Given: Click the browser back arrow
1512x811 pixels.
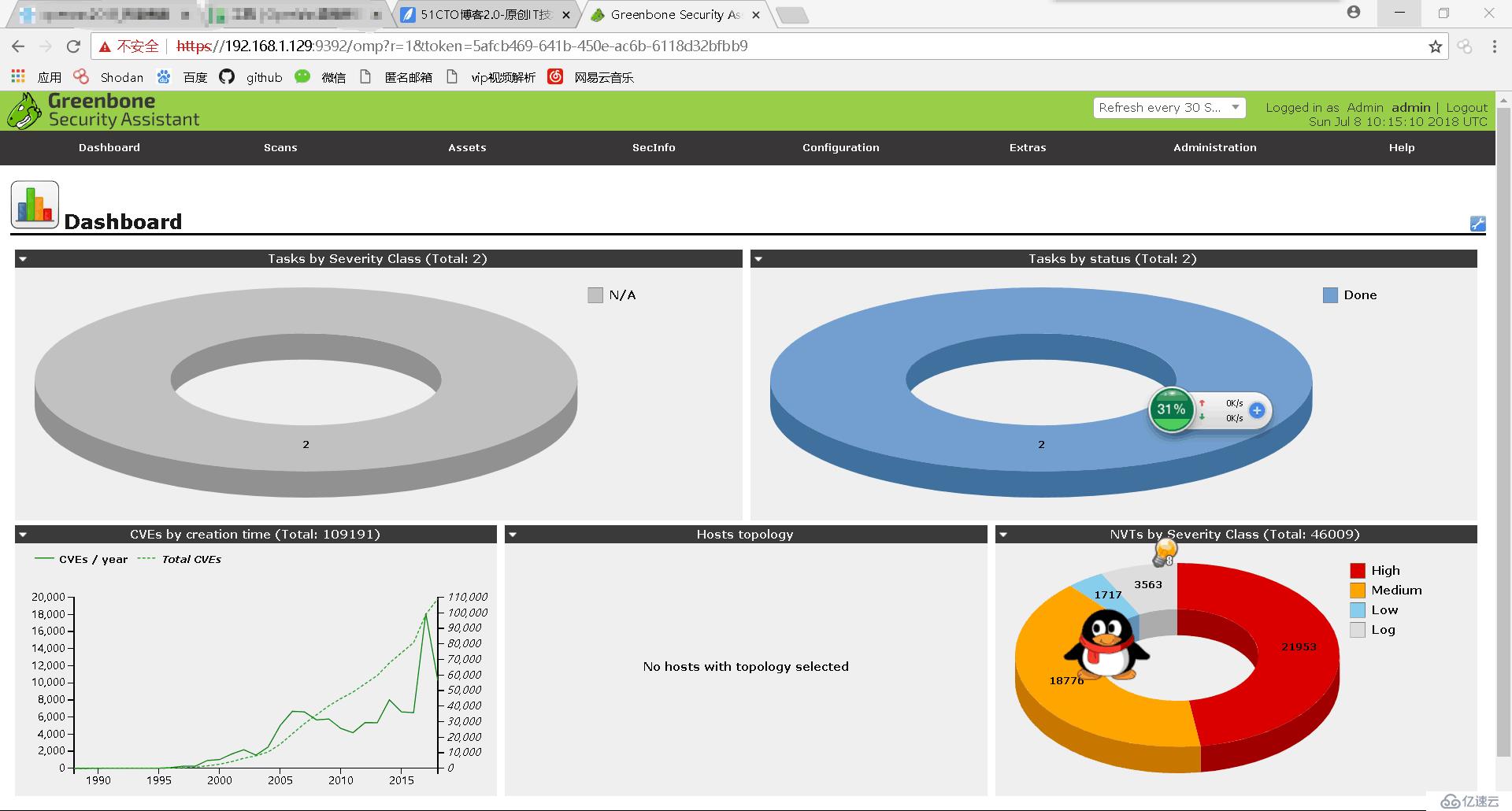Looking at the screenshot, I should (19, 46).
